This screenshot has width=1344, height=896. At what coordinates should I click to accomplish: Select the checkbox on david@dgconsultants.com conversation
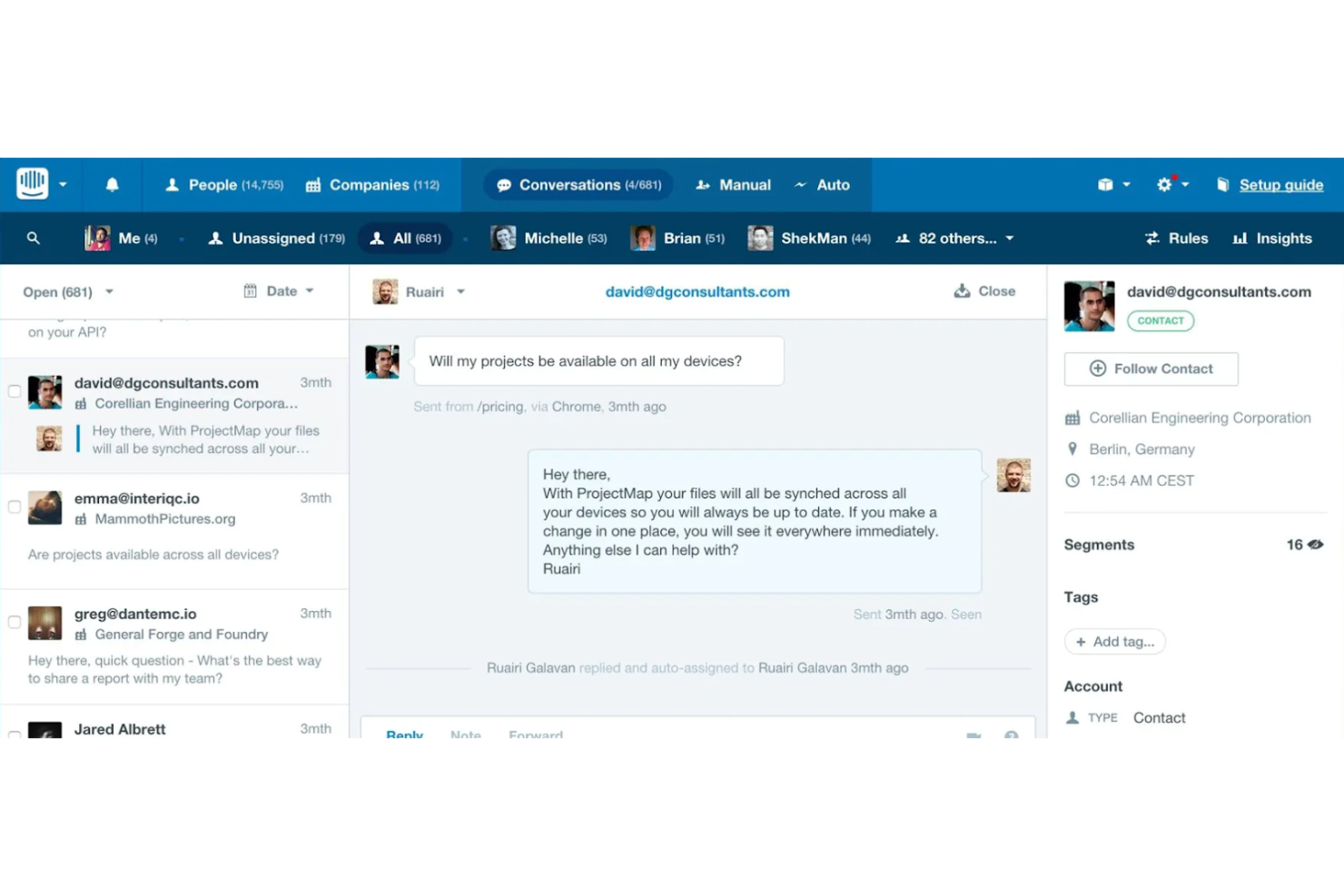[x=14, y=391]
